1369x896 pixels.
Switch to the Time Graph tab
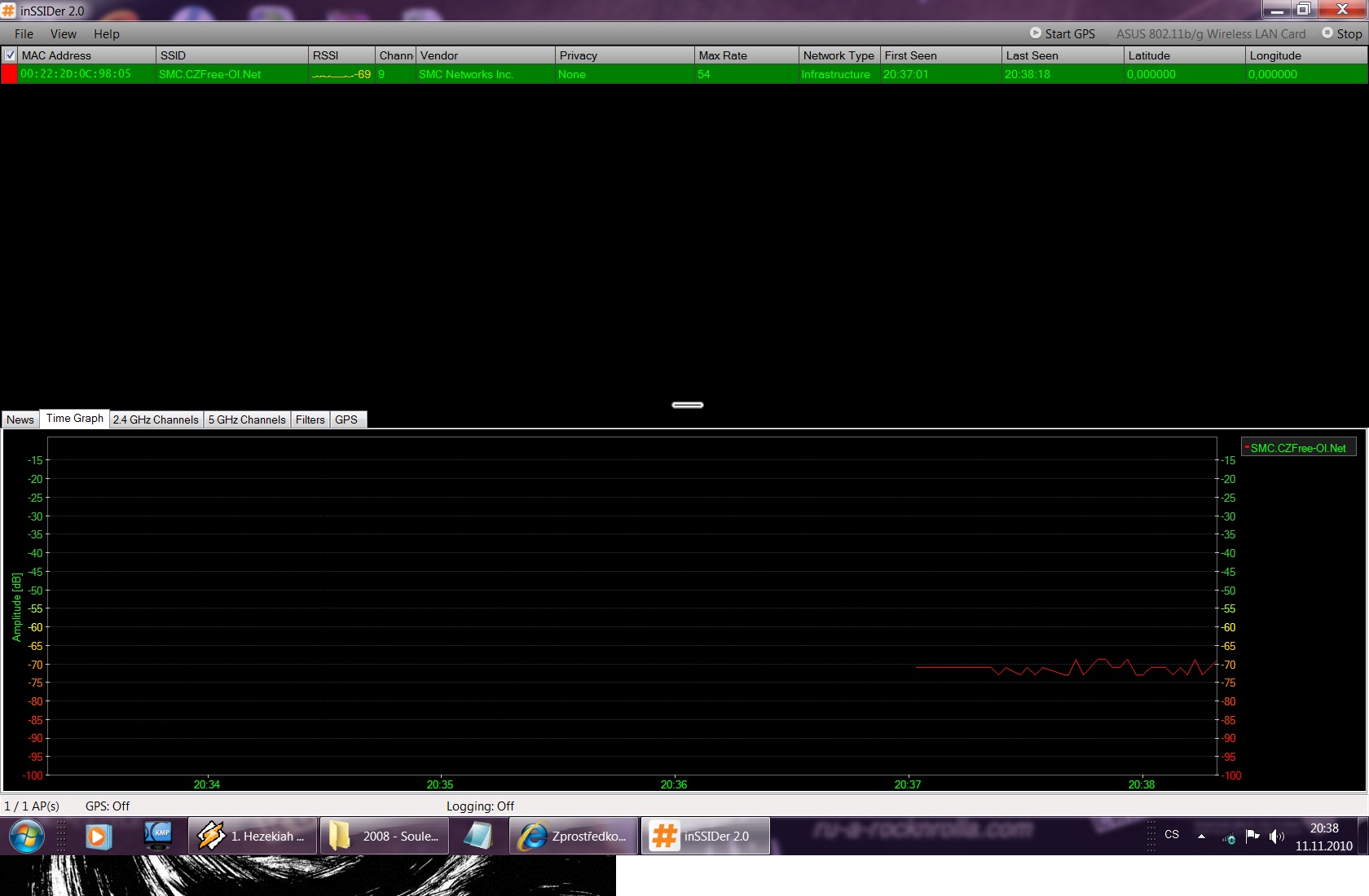(75, 419)
